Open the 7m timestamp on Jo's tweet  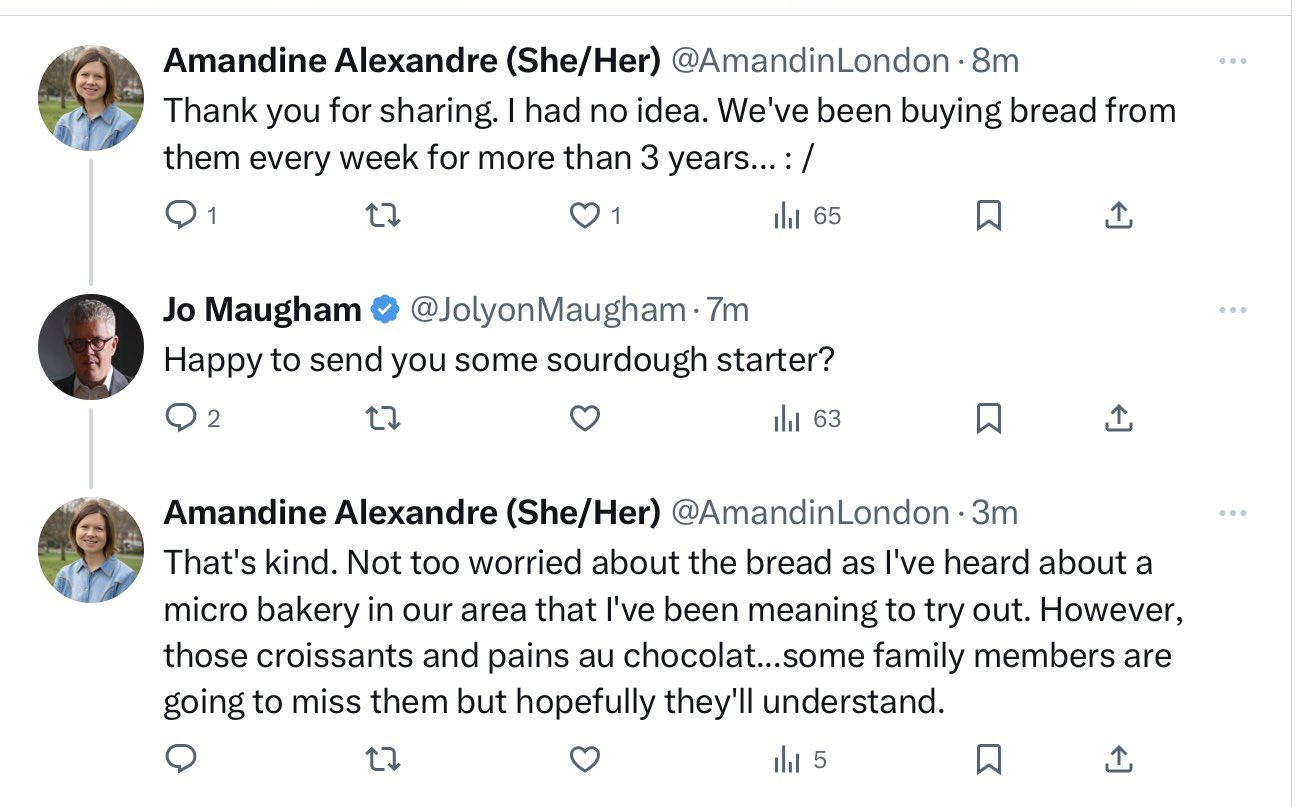pyautogui.click(x=728, y=310)
